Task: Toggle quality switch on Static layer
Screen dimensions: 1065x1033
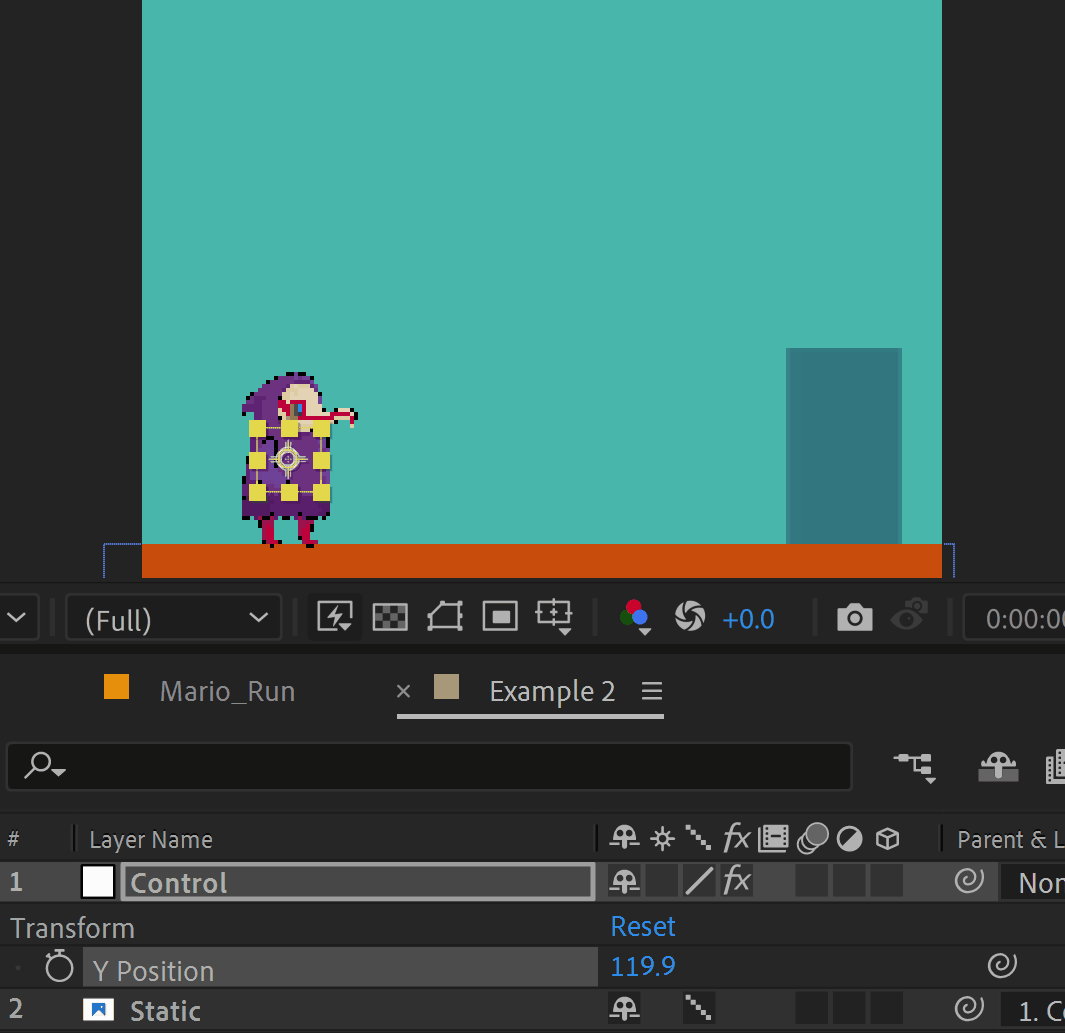Action: coord(699,1009)
